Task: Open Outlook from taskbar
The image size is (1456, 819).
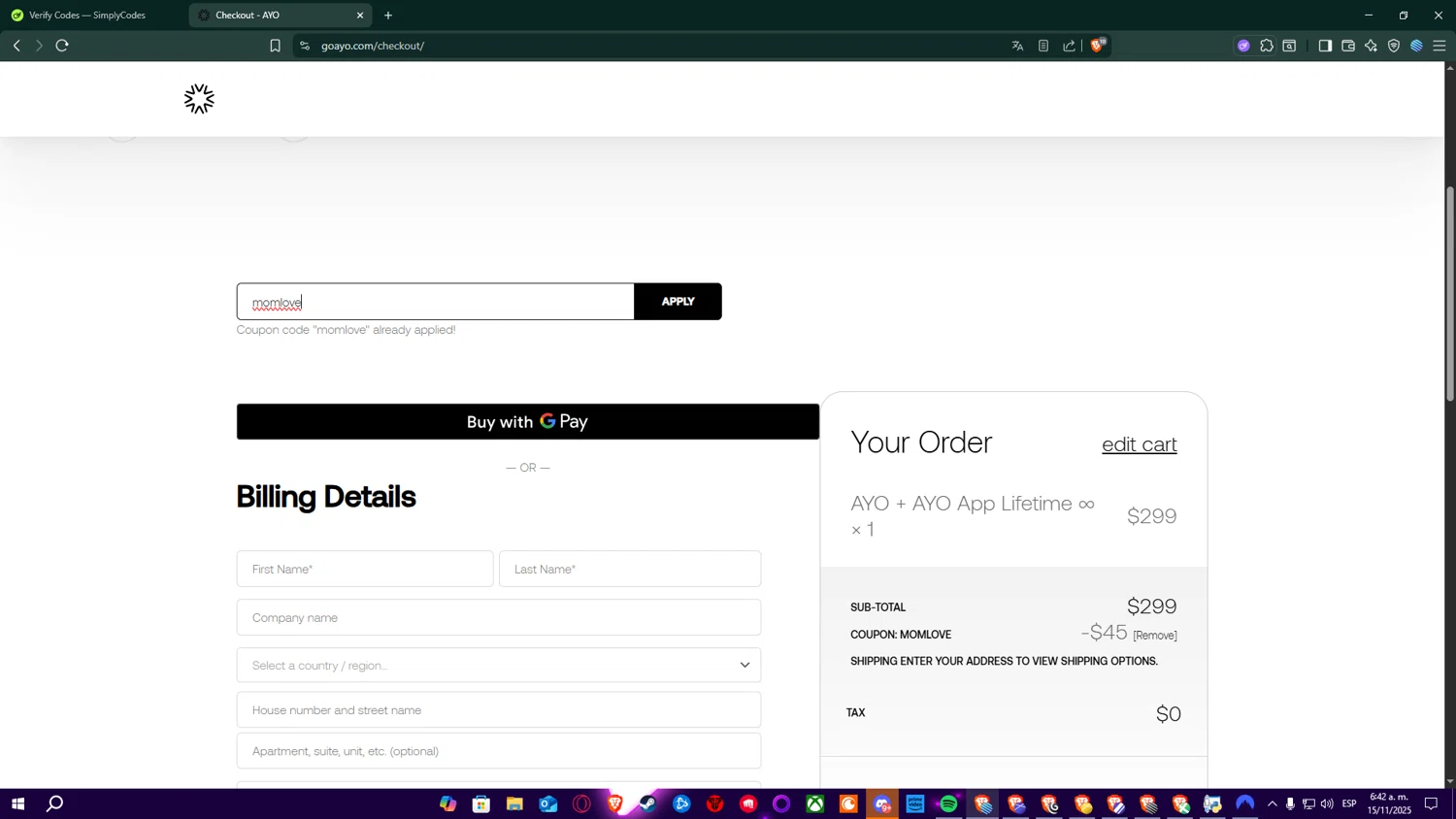Action: (x=548, y=803)
